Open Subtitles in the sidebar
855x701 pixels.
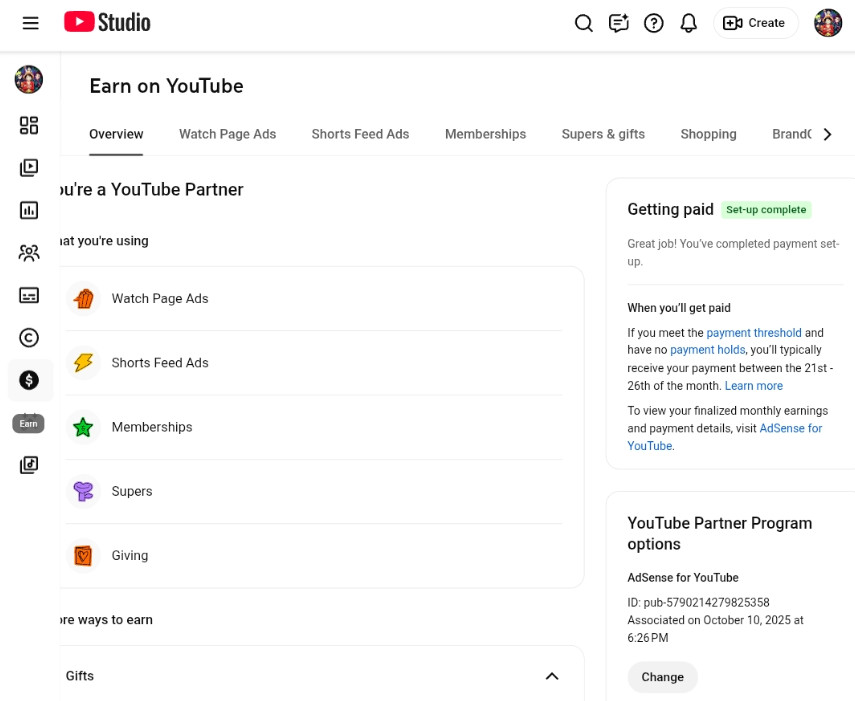[x=29, y=295]
